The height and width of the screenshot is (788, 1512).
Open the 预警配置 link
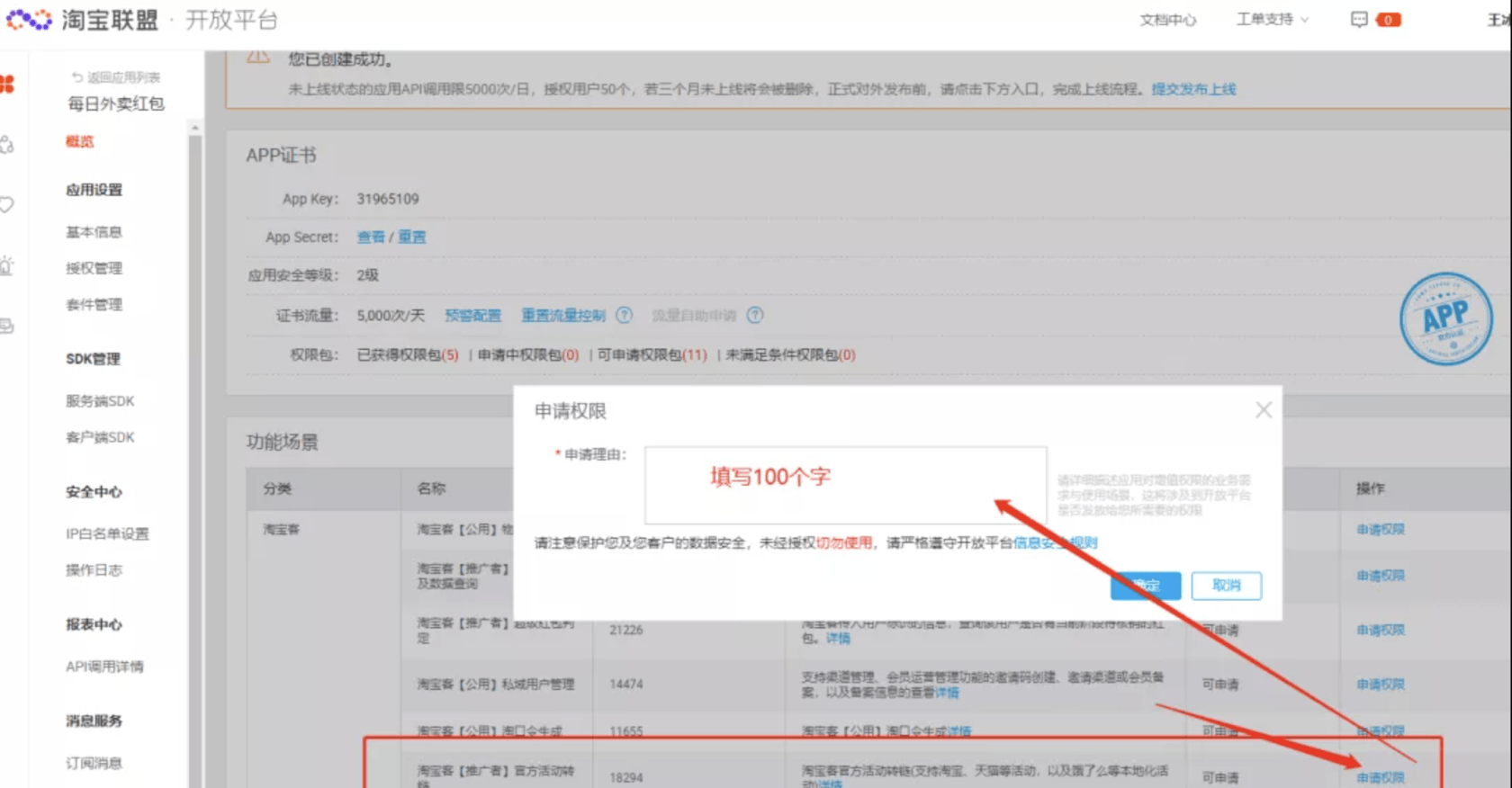(472, 315)
